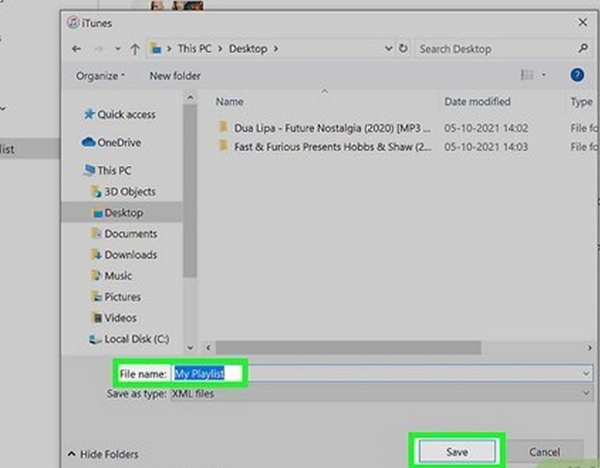Select Quick access in navigation pane

(x=120, y=114)
